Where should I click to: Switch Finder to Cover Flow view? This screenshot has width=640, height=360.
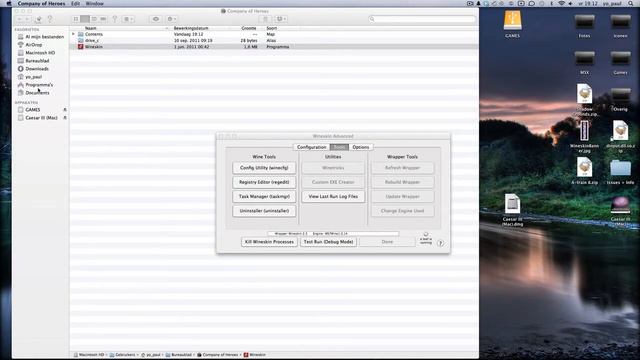103,19
